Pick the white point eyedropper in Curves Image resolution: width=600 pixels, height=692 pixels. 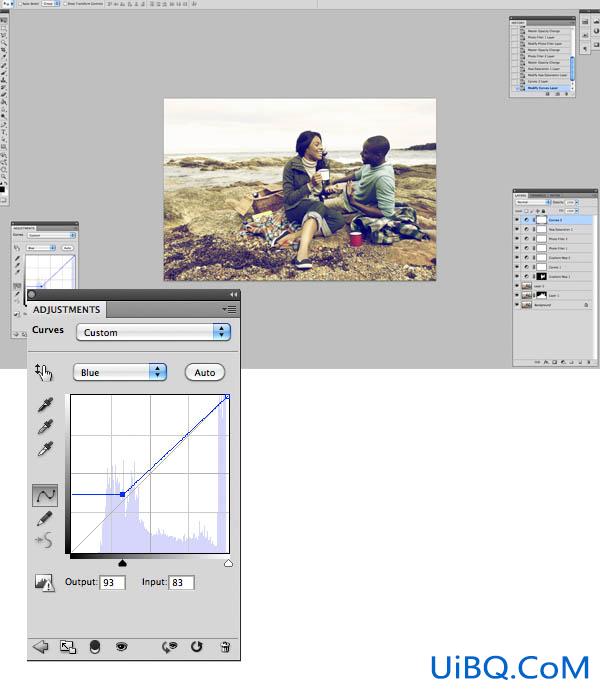[x=45, y=449]
